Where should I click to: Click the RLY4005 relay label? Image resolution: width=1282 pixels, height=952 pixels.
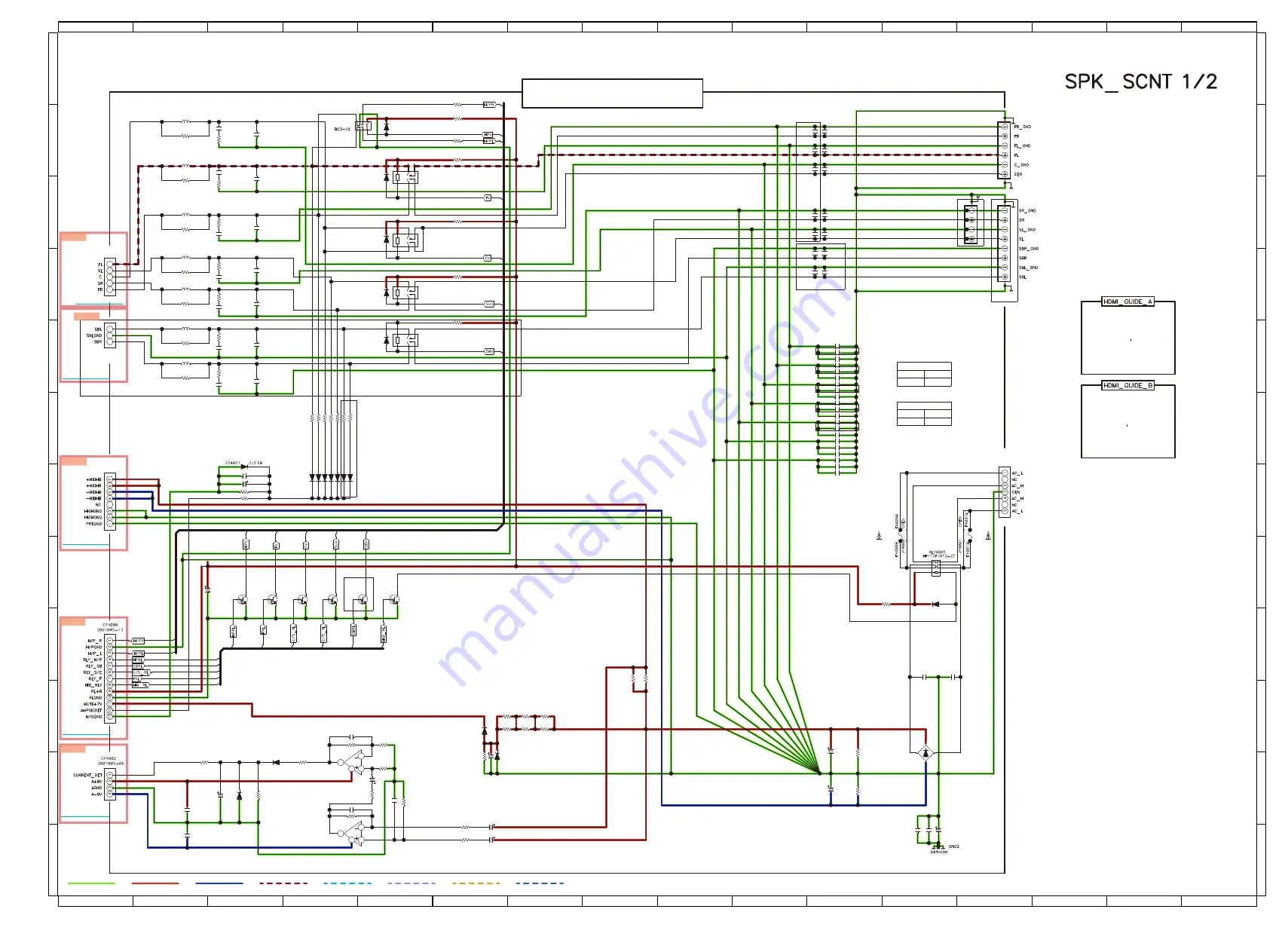(x=937, y=552)
